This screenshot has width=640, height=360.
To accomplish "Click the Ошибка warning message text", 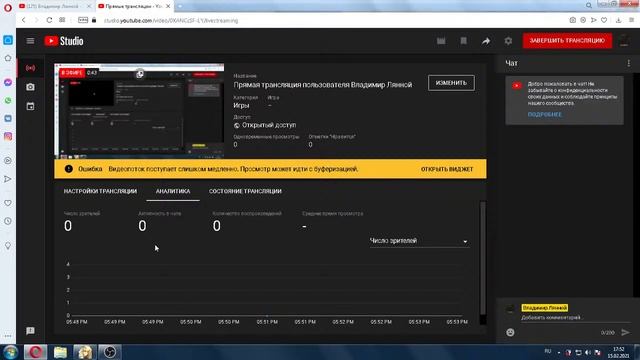I will pyautogui.click(x=233, y=169).
